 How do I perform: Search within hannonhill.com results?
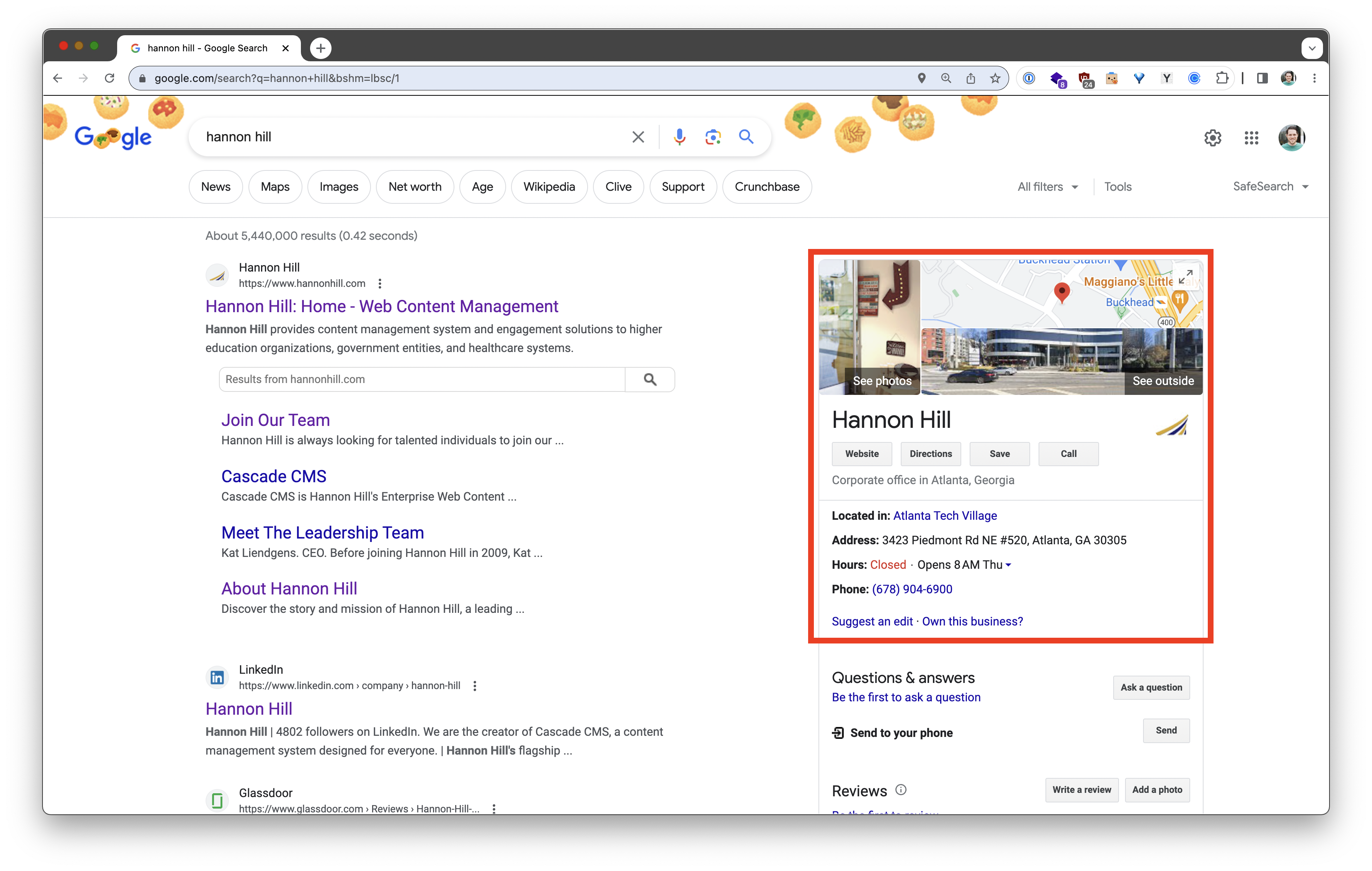[421, 379]
